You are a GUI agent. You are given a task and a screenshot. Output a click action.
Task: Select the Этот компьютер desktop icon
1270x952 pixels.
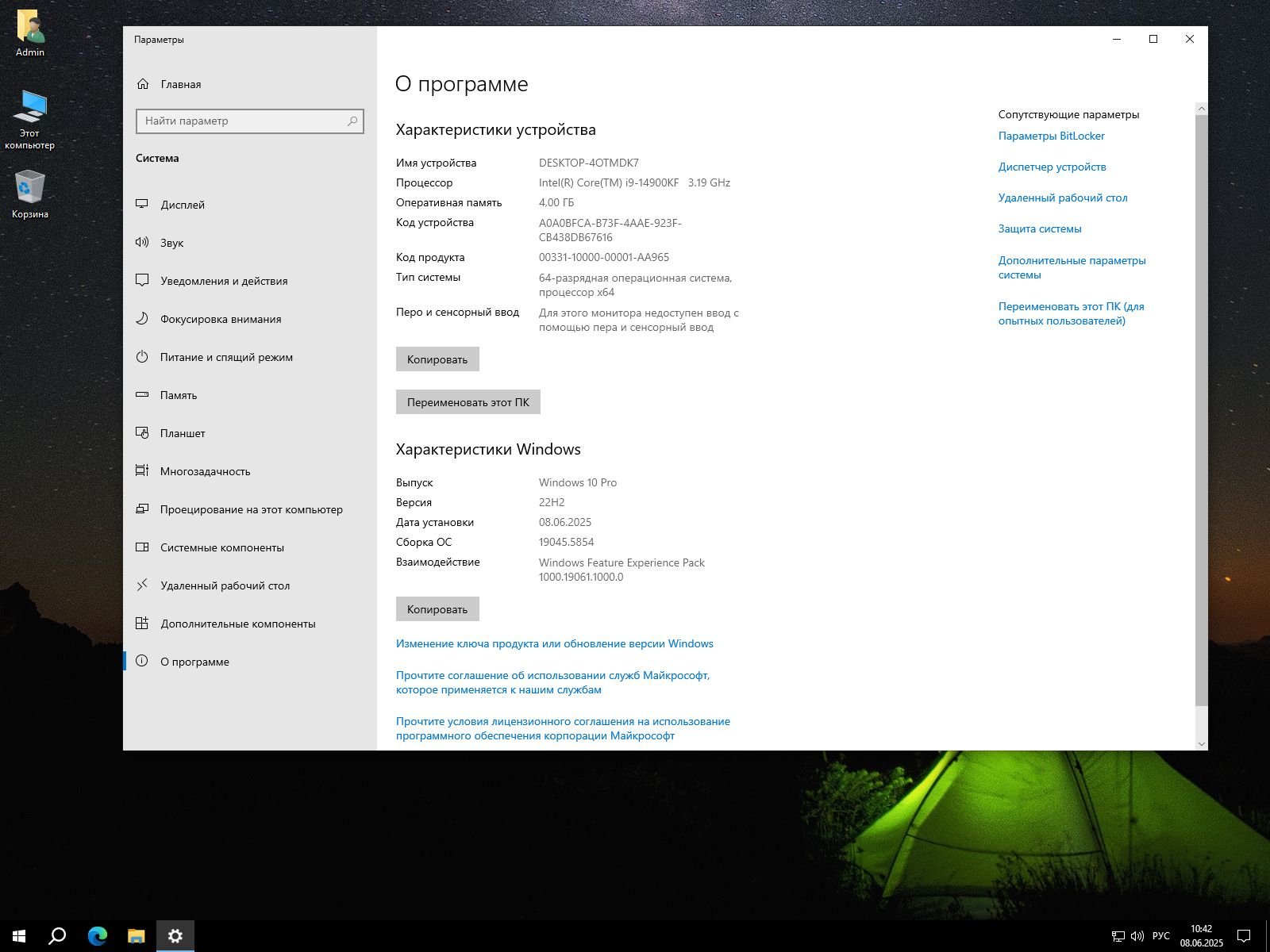click(x=30, y=120)
